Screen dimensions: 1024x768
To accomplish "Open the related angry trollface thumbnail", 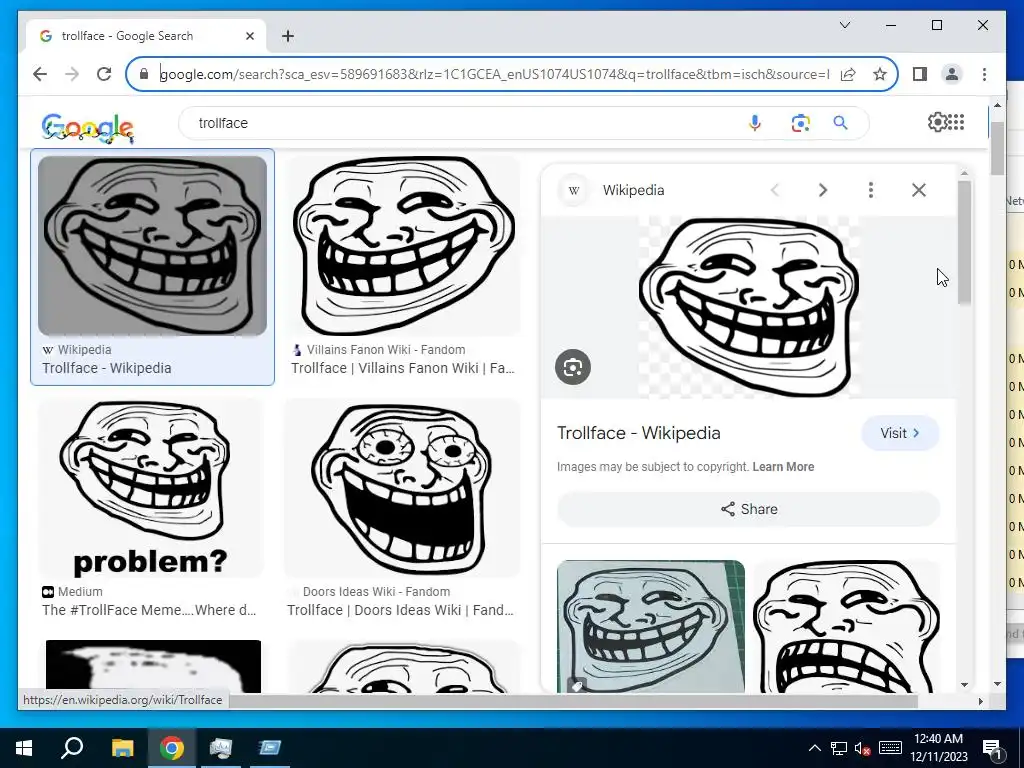I will coord(846,626).
